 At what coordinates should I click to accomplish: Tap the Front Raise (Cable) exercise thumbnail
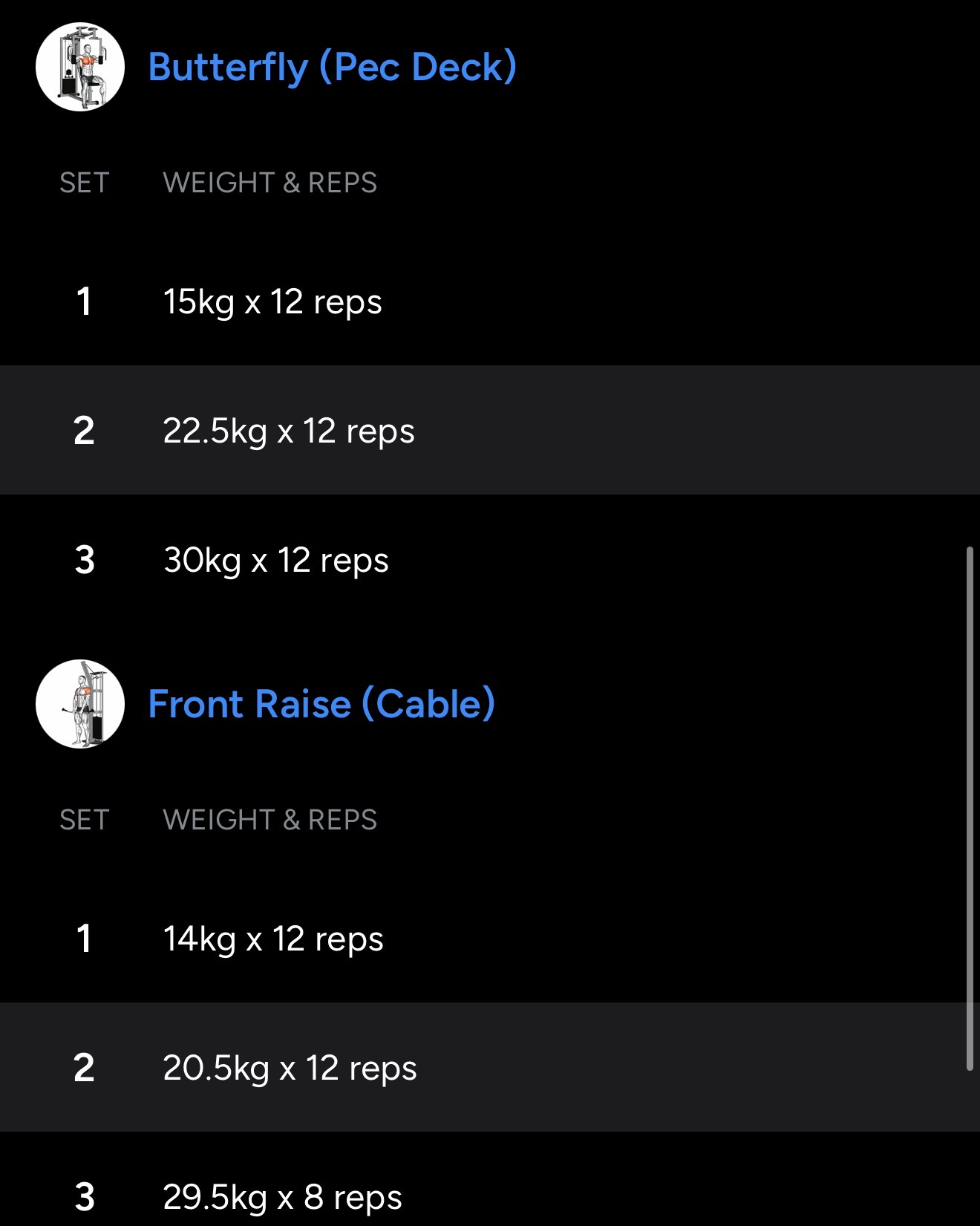pos(80,704)
